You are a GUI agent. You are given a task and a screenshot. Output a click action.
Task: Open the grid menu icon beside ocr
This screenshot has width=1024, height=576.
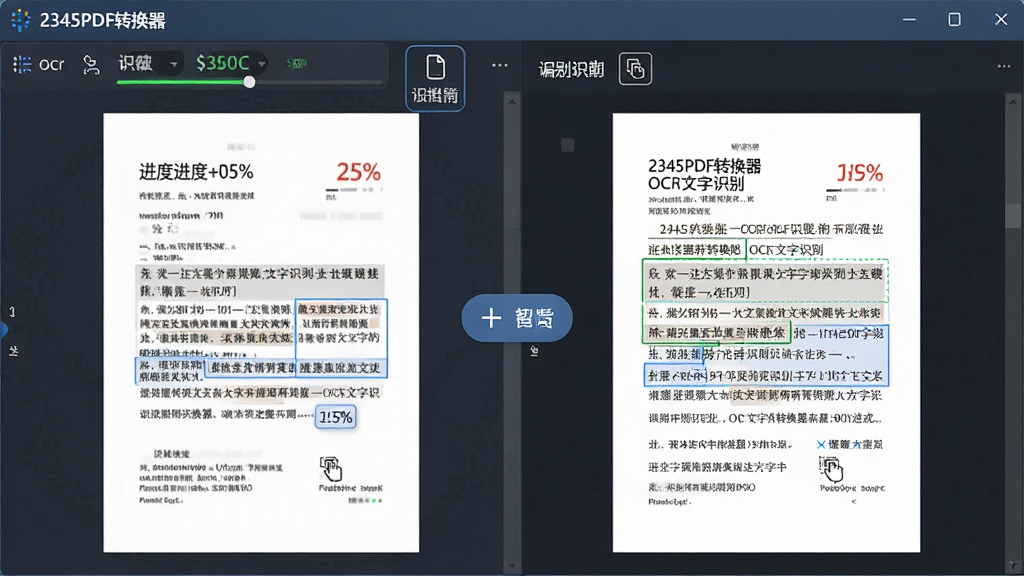[x=22, y=64]
